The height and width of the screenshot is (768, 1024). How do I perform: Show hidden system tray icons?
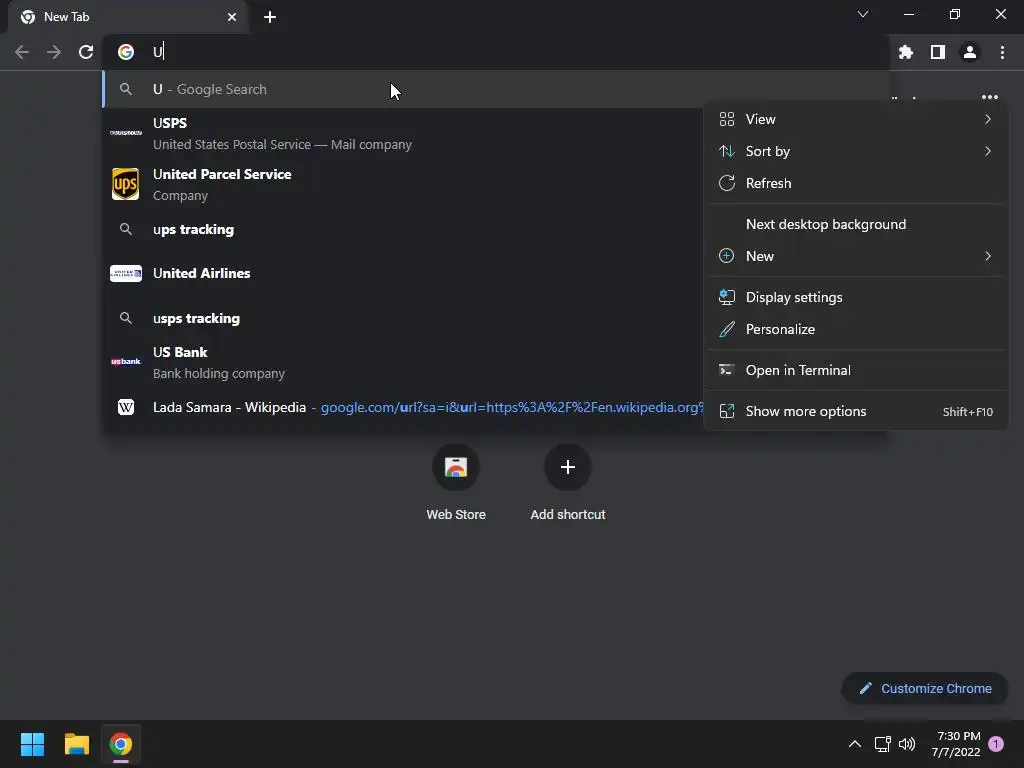pos(855,744)
